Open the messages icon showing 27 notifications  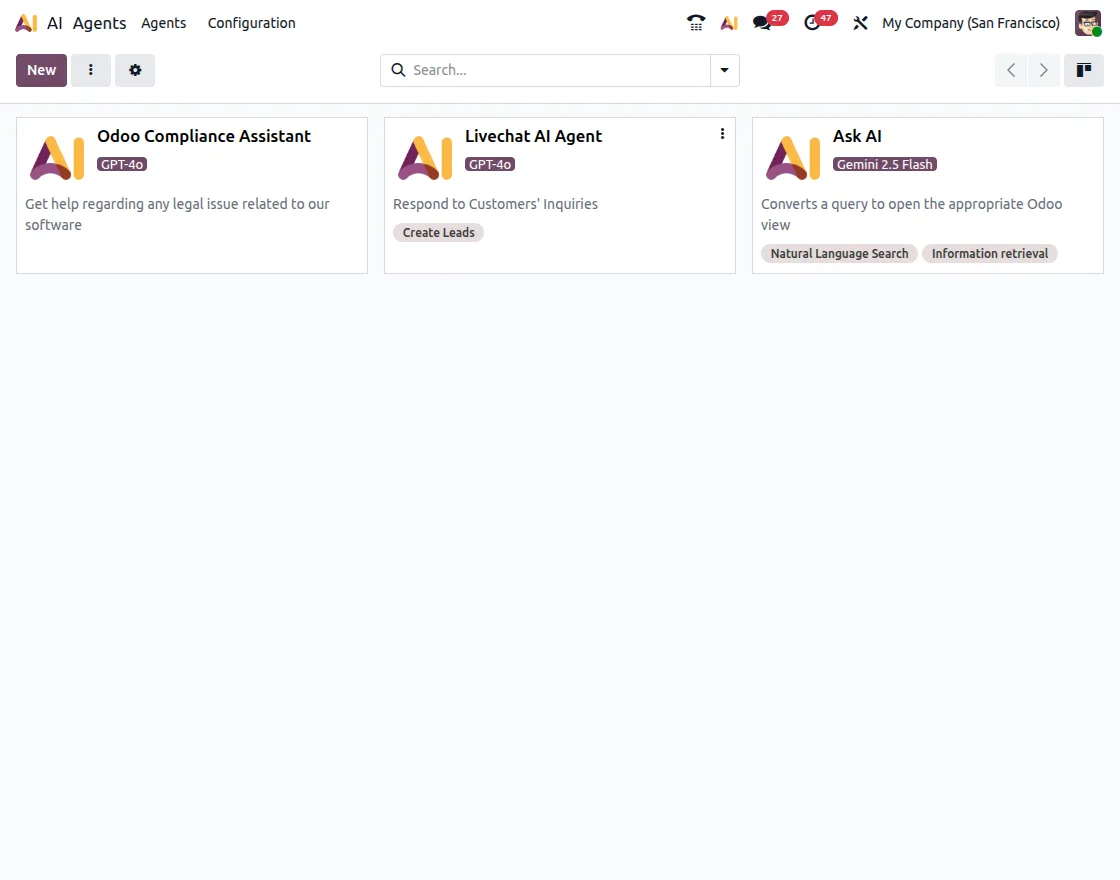pos(762,22)
